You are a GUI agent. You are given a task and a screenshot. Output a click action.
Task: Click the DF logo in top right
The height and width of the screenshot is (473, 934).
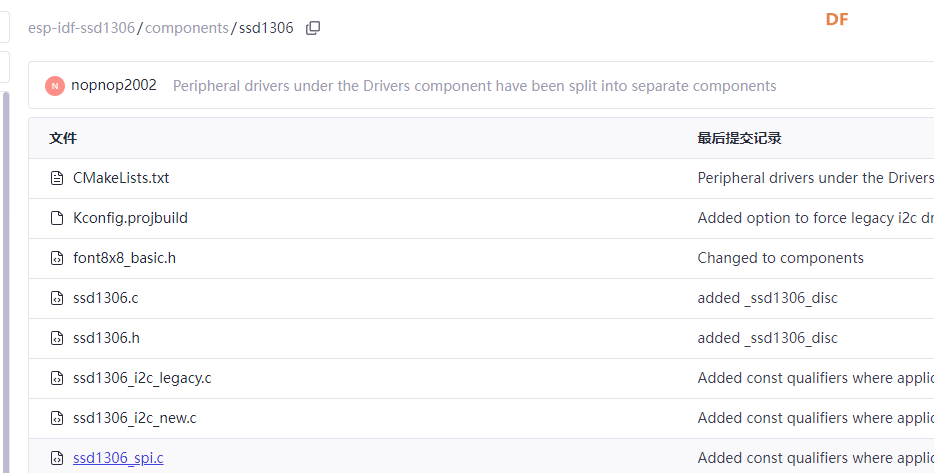click(x=837, y=19)
